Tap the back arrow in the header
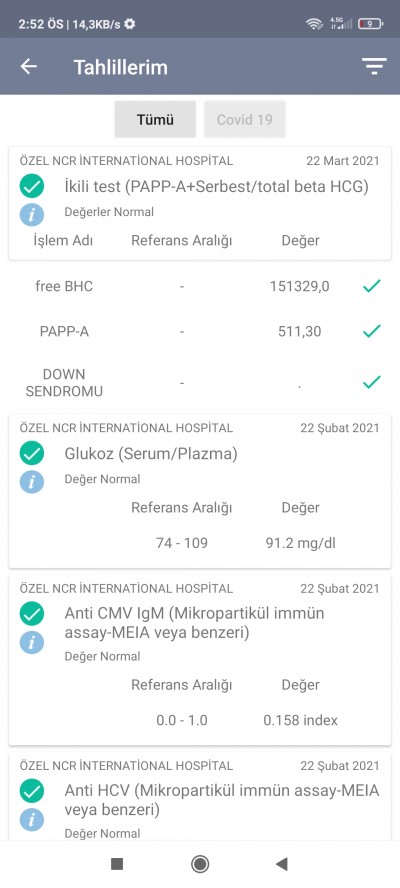Screen dimensions: 400x888 click(x=28, y=67)
